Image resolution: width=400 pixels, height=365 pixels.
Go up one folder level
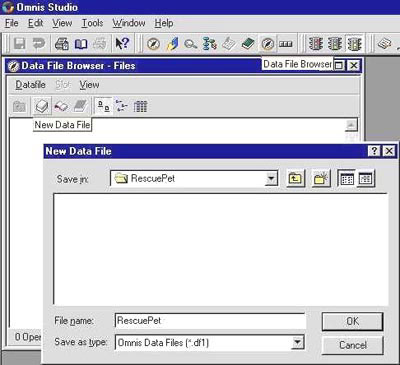[x=296, y=179]
